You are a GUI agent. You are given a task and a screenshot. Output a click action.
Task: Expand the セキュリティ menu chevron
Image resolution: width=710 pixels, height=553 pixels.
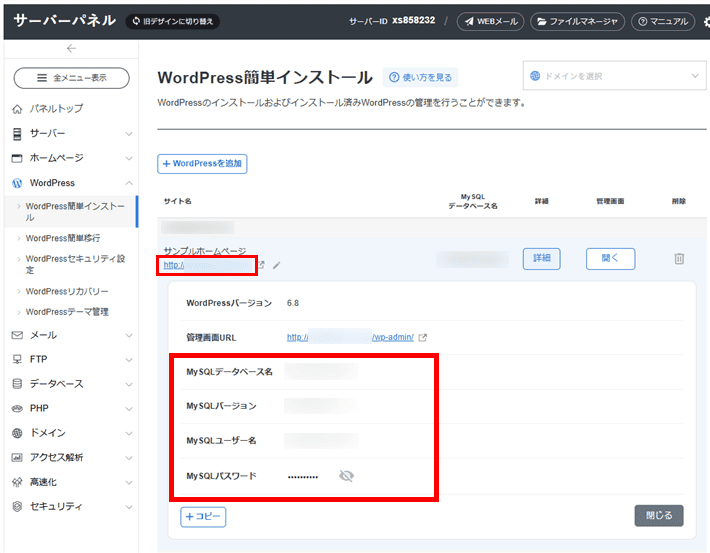pos(129,506)
